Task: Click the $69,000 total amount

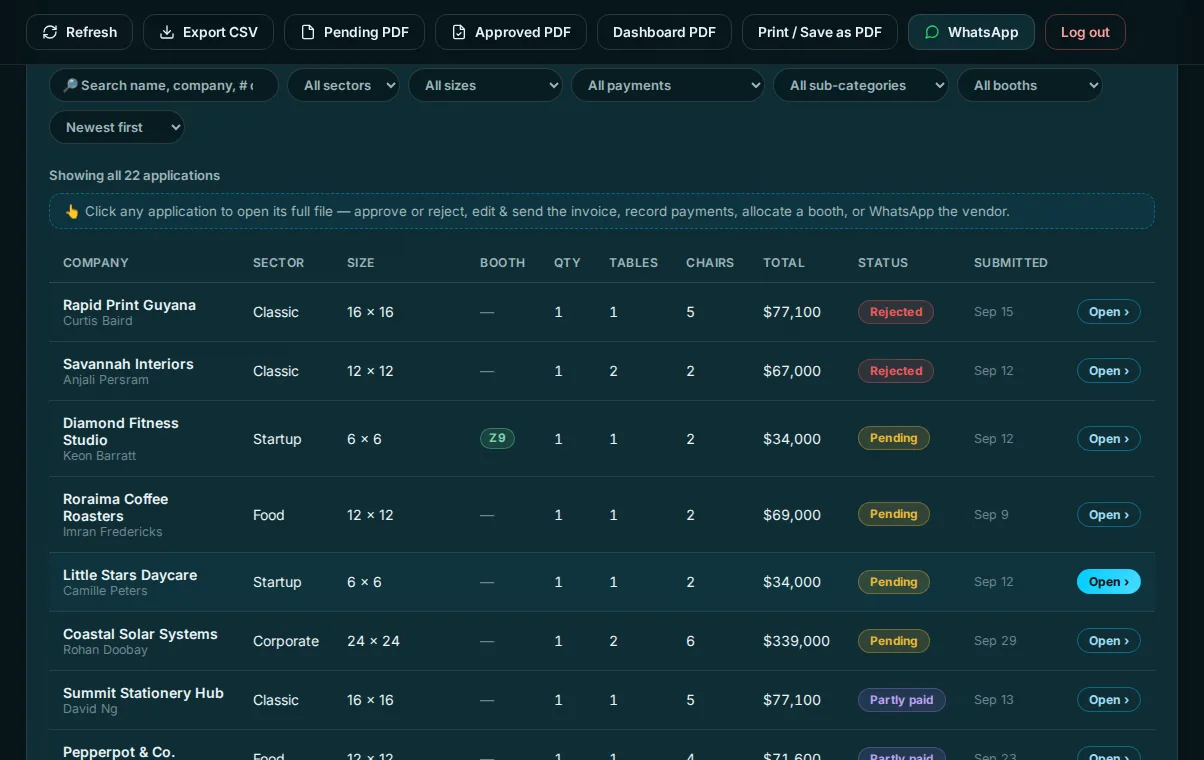Action: (792, 515)
